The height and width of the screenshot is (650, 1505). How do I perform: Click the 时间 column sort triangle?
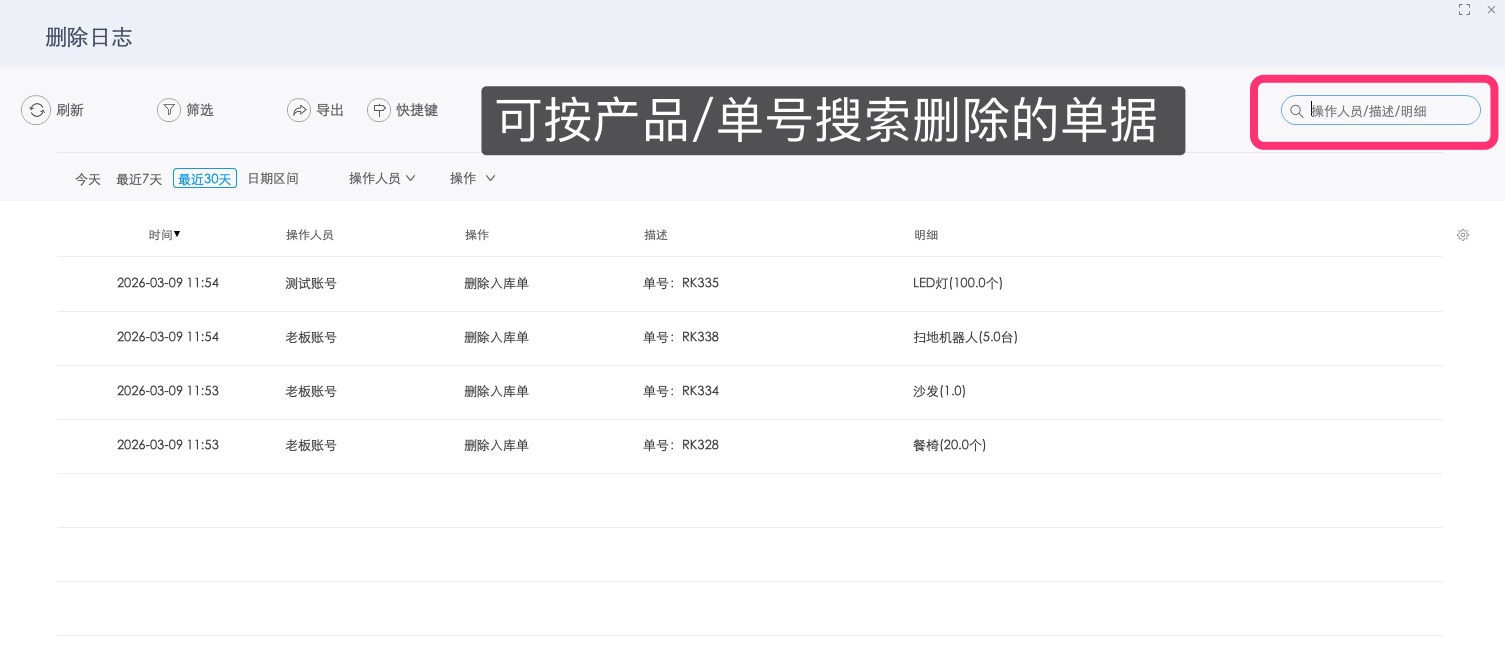pos(177,234)
